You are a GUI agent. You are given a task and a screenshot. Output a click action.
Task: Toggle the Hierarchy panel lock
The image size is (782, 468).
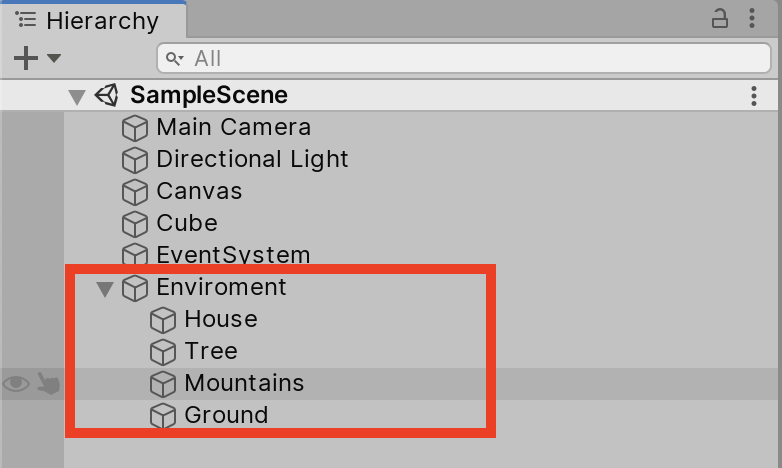pos(720,19)
